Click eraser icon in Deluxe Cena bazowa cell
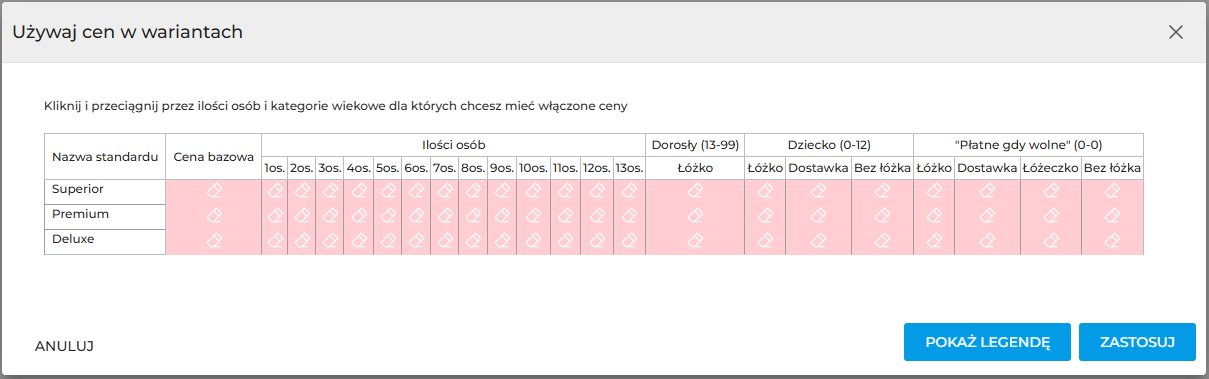The image size is (1209, 379). (213, 240)
